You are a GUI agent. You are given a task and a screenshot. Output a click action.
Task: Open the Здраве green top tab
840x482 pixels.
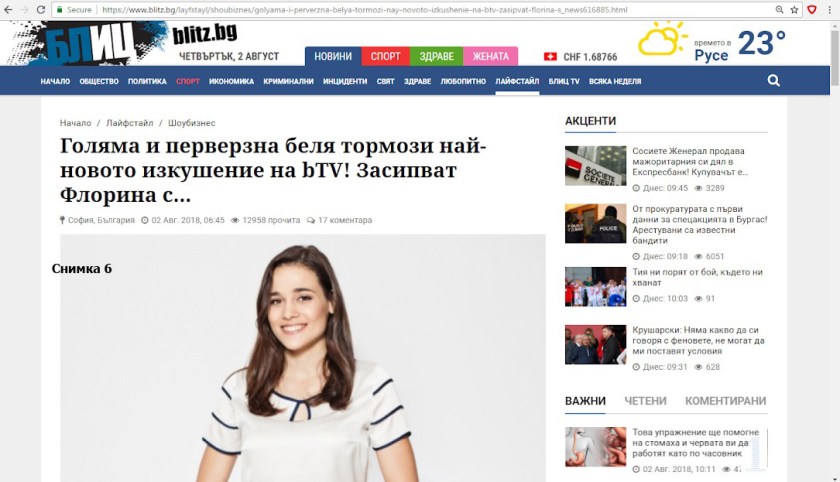pos(437,56)
